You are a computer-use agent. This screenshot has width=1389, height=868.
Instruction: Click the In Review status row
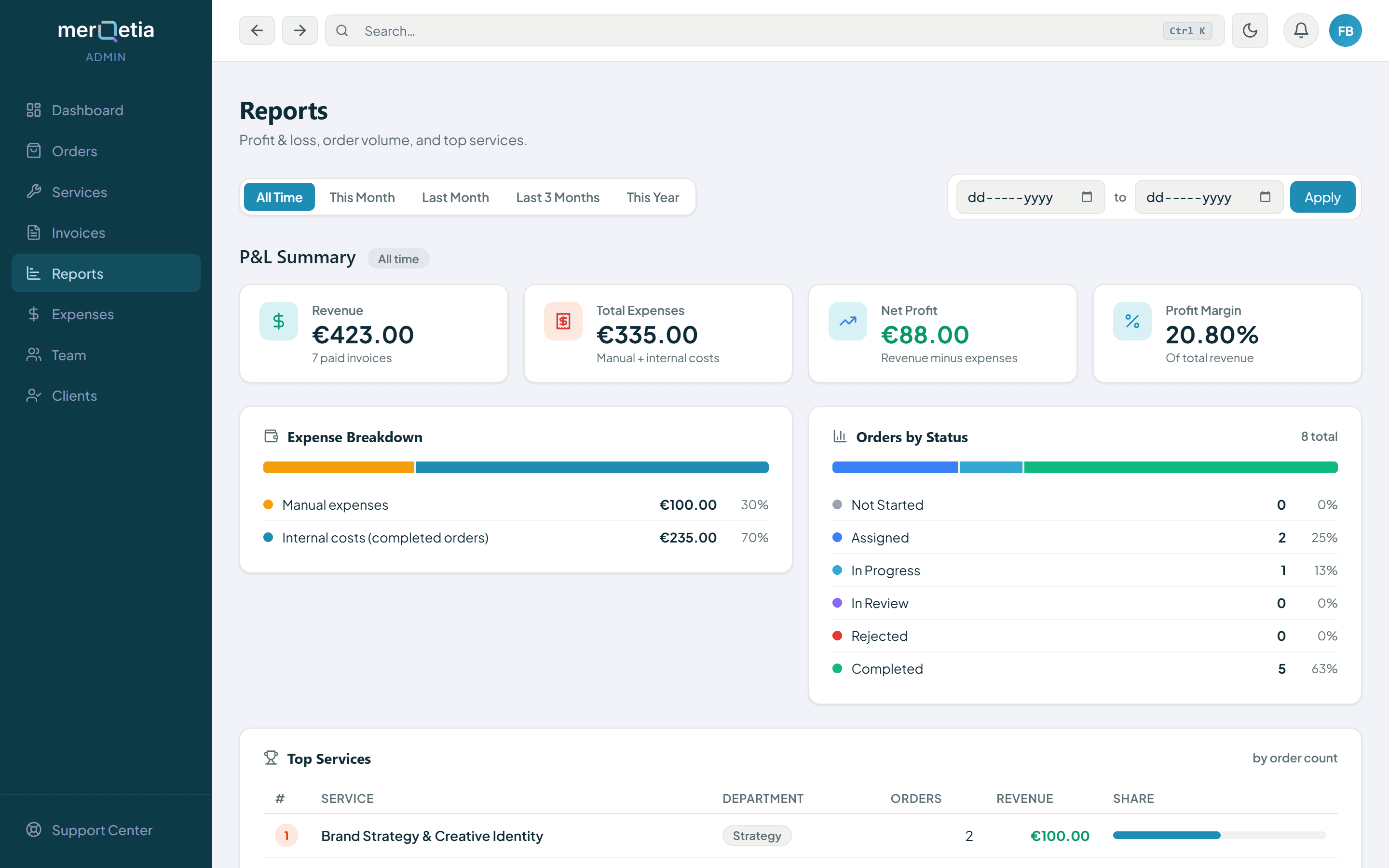pos(1084,603)
